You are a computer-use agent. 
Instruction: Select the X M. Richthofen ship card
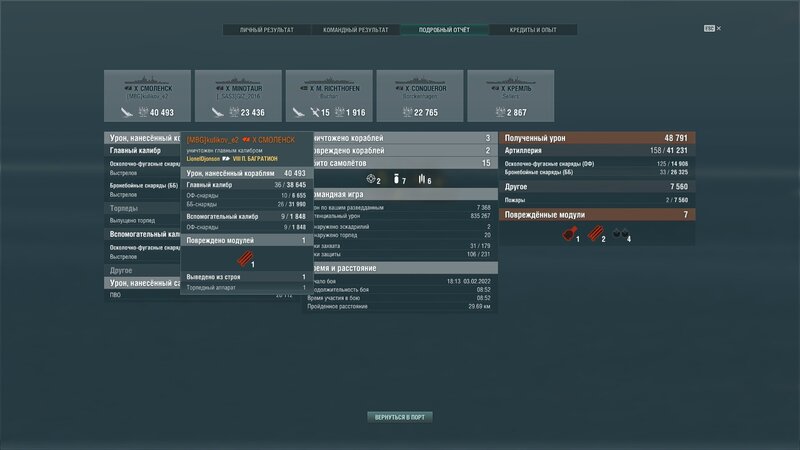329,97
